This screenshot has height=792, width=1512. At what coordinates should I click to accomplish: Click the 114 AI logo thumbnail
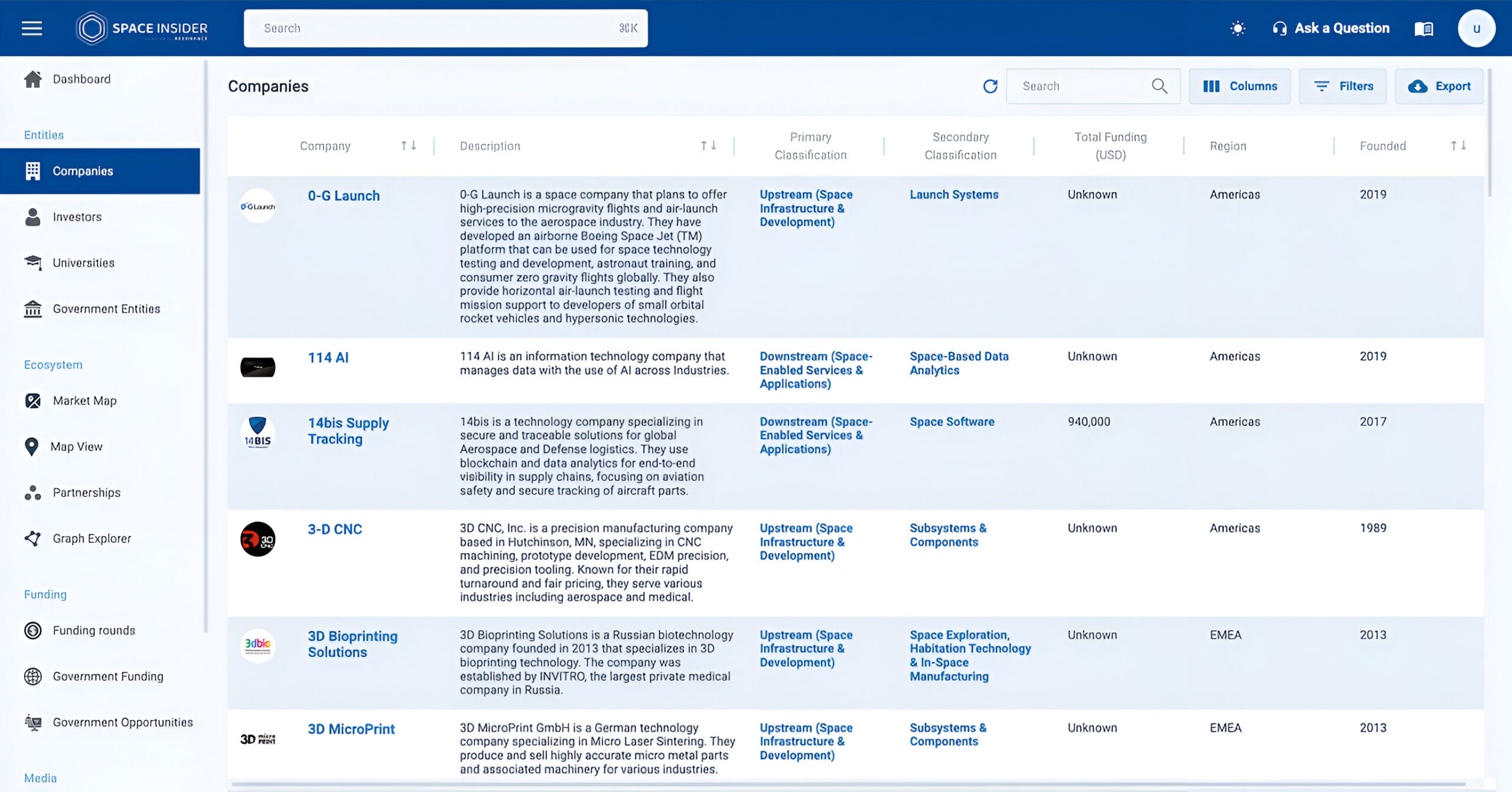[x=258, y=367]
